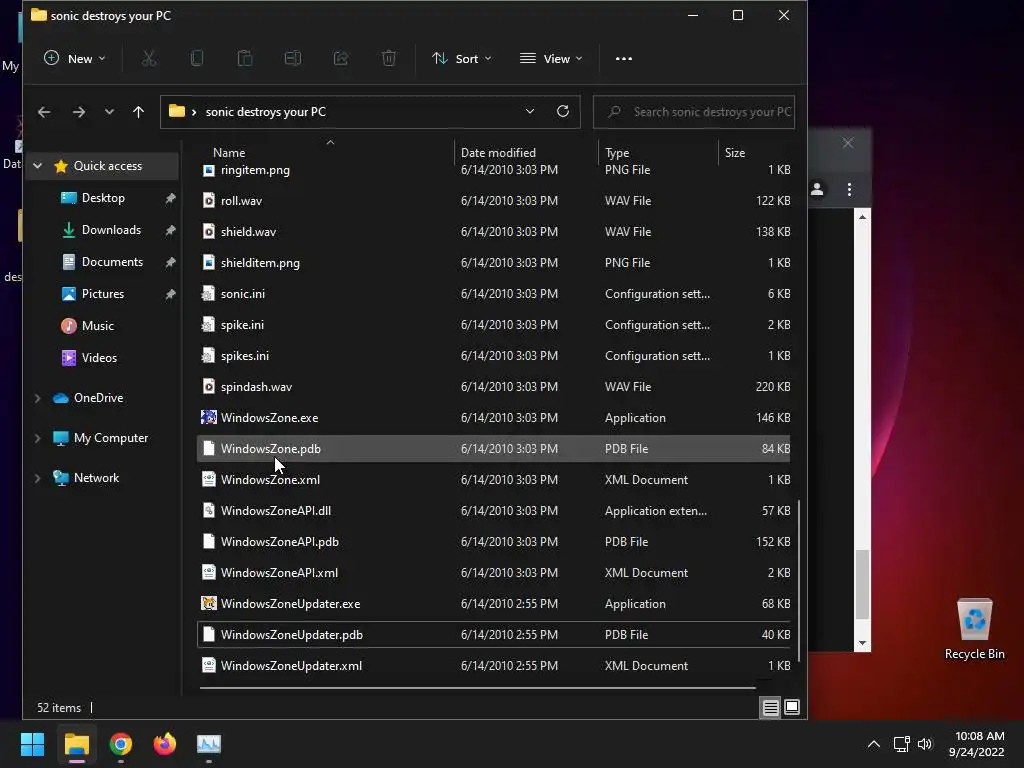The image size is (1024, 768).
Task: Open the monitor app on taskbar
Action: [209, 744]
